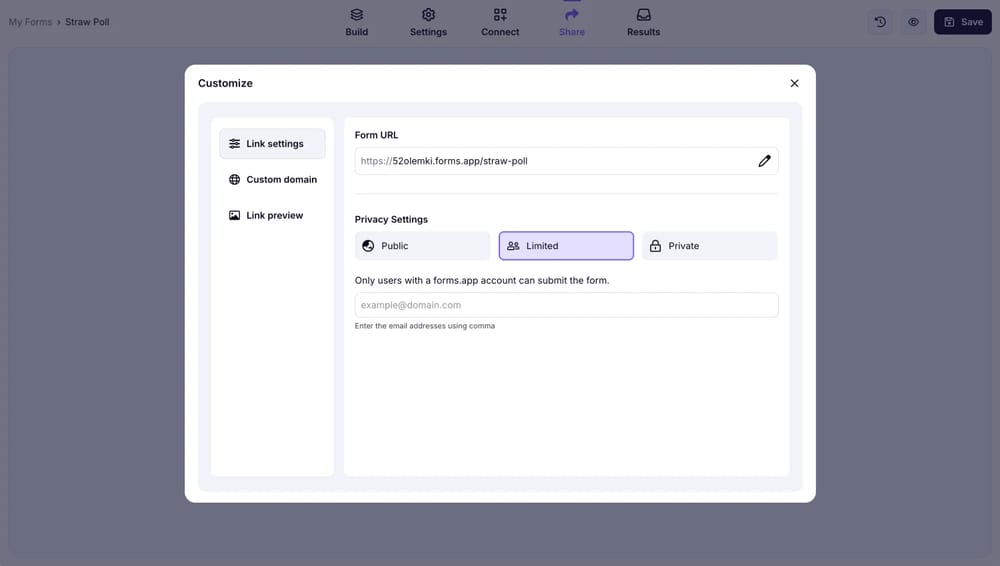1000x566 pixels.
Task: Go to My Forms breadcrumb
Action: coord(30,22)
